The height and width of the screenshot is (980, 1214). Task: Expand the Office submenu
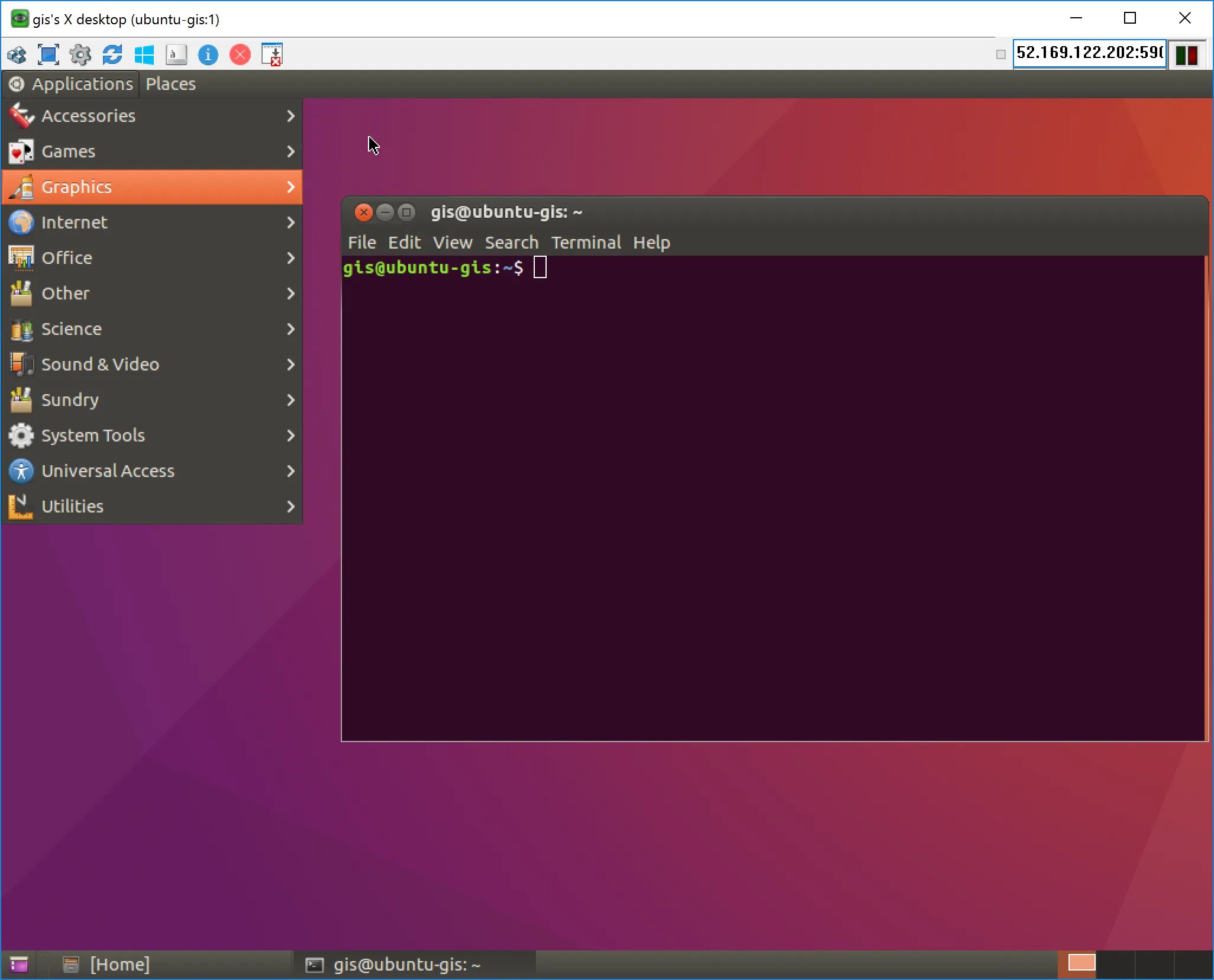click(x=153, y=258)
